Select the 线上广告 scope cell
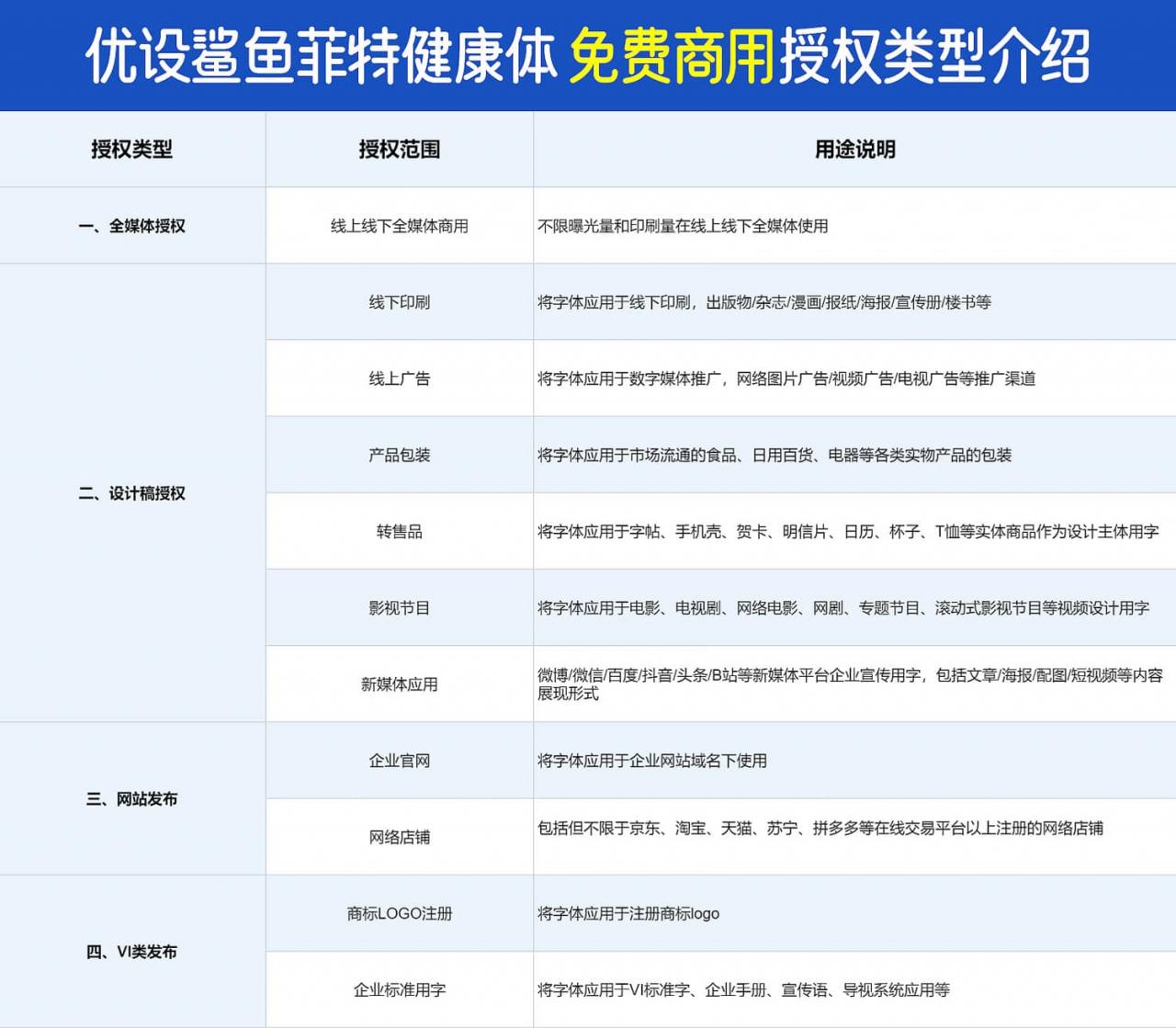Image resolution: width=1176 pixels, height=1028 pixels. pyautogui.click(x=399, y=378)
